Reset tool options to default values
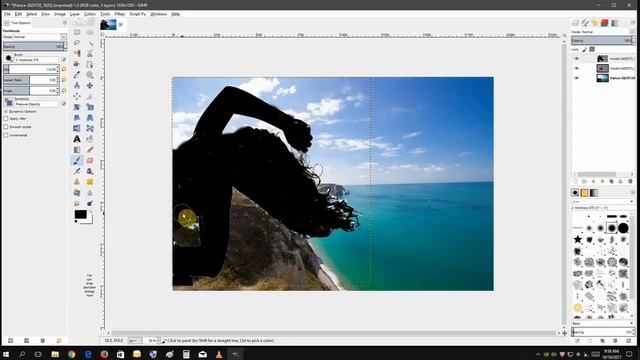Image resolution: width=640 pixels, height=360 pixels. pos(59,340)
